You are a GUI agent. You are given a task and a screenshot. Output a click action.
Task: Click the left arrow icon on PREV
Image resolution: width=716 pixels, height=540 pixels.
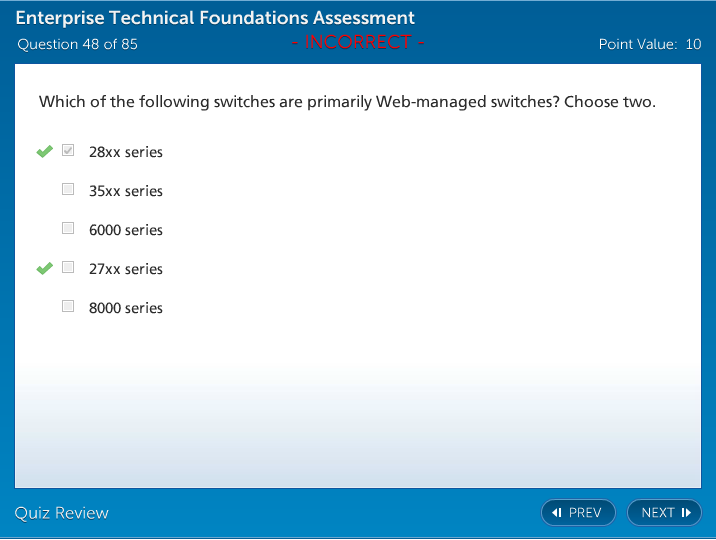point(557,513)
